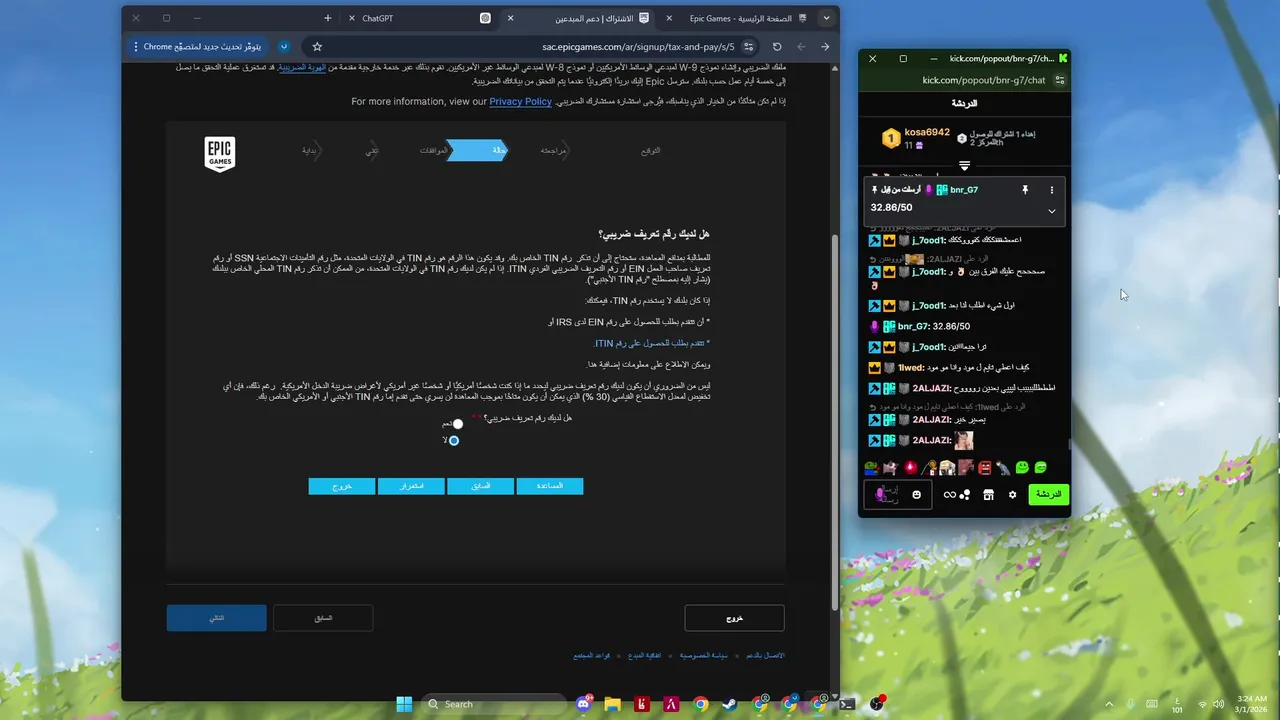Pick the red angry face quick emote
Image resolution: width=1280 pixels, height=720 pixels.
click(x=985, y=467)
